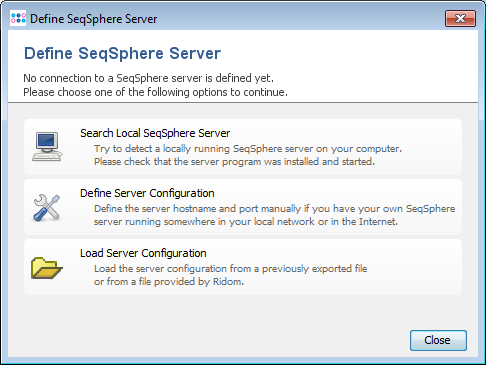486x365 pixels.
Task: Click 'Load the server configuration from' description
Action: [230, 269]
